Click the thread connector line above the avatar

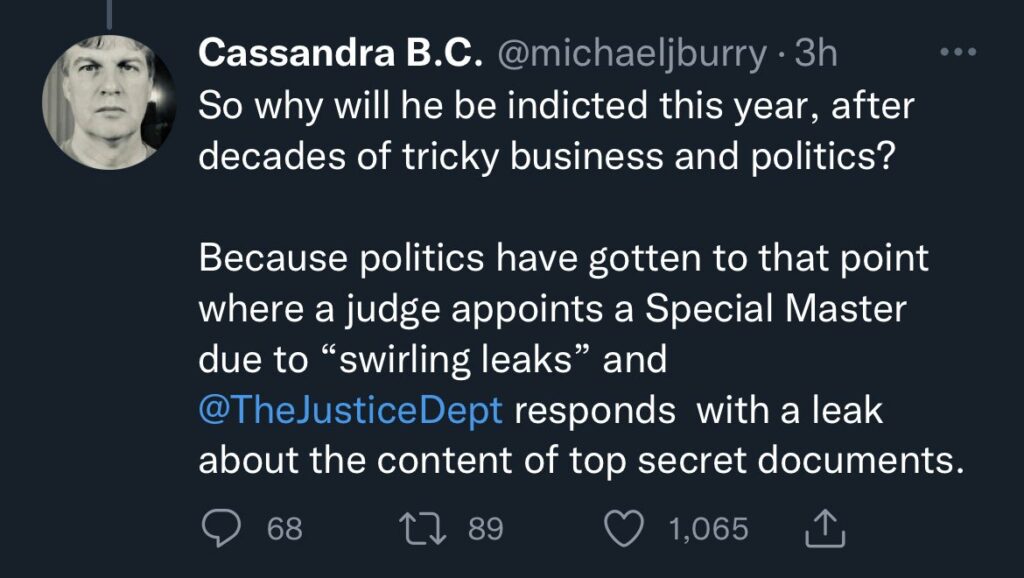tap(110, 12)
